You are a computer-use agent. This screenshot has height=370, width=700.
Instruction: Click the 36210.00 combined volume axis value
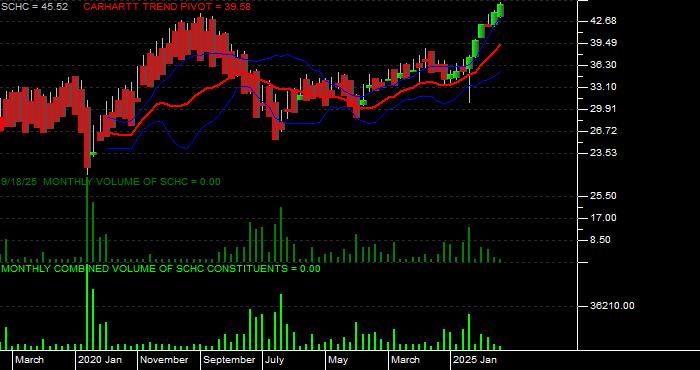(612, 306)
